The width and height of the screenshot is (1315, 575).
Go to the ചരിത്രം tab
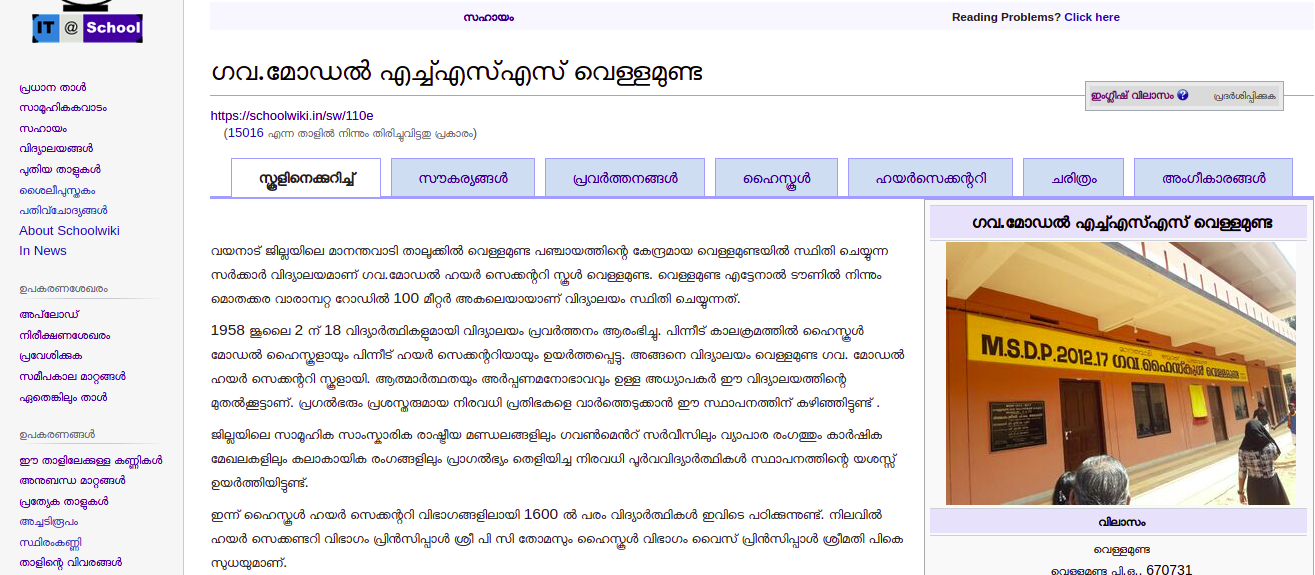(x=1073, y=178)
